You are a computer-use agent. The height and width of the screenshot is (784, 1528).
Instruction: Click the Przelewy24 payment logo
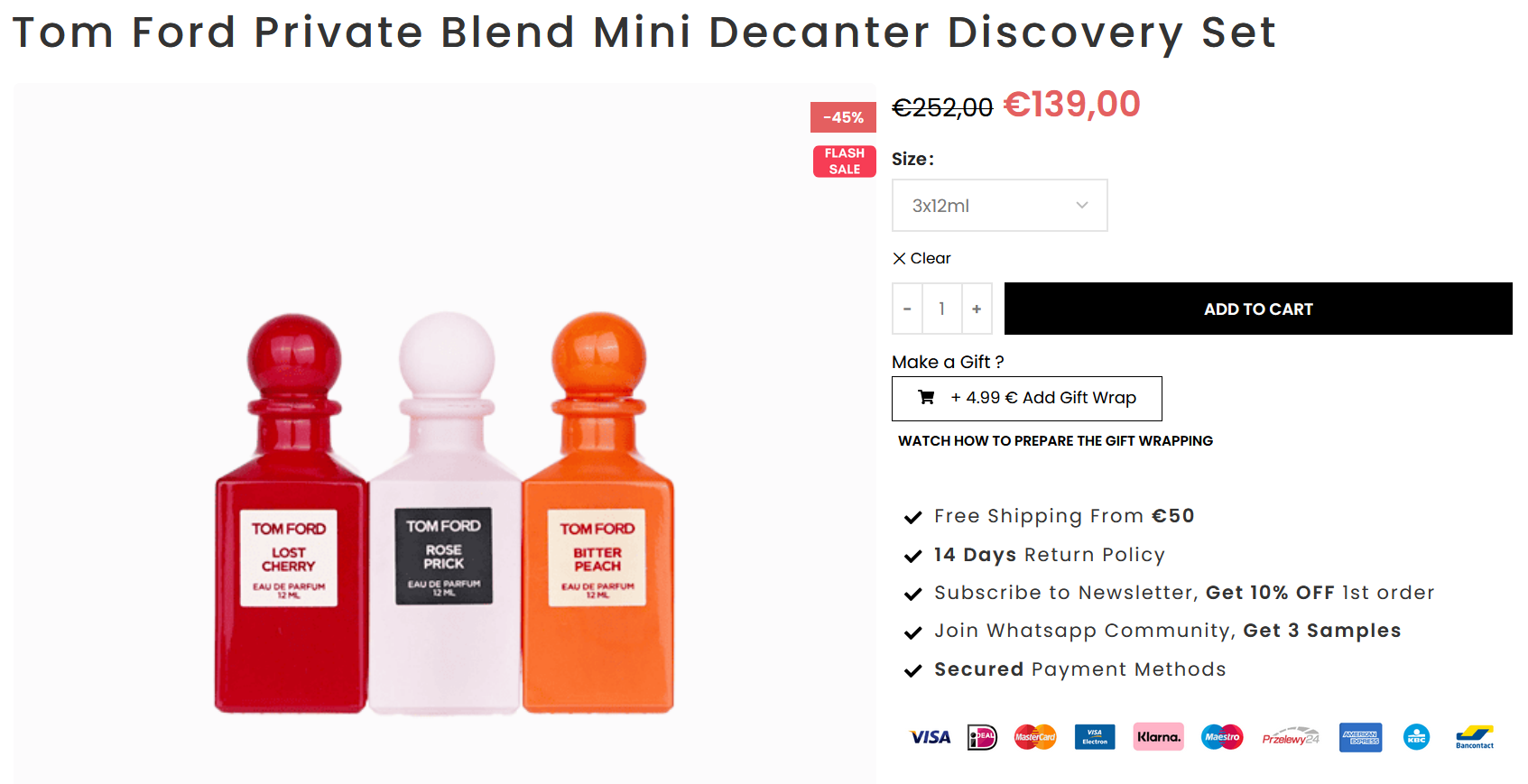click(1291, 737)
